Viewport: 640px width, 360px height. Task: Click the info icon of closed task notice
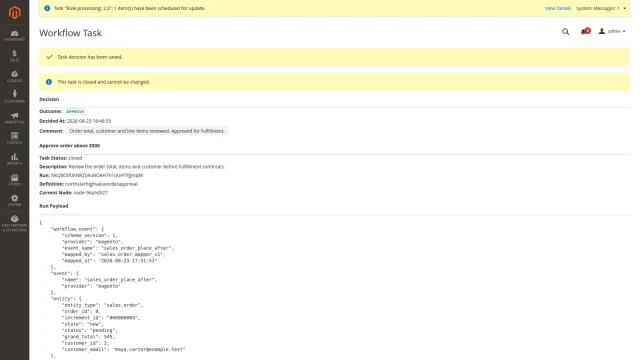(x=49, y=82)
